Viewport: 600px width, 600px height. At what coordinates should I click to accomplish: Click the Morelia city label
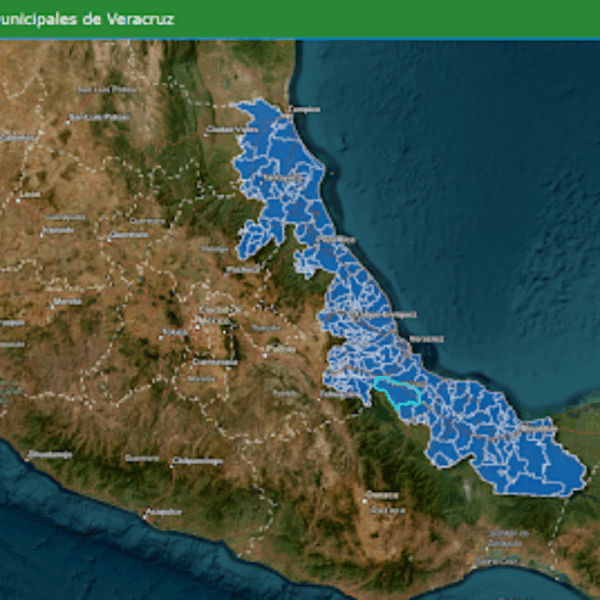point(68,301)
